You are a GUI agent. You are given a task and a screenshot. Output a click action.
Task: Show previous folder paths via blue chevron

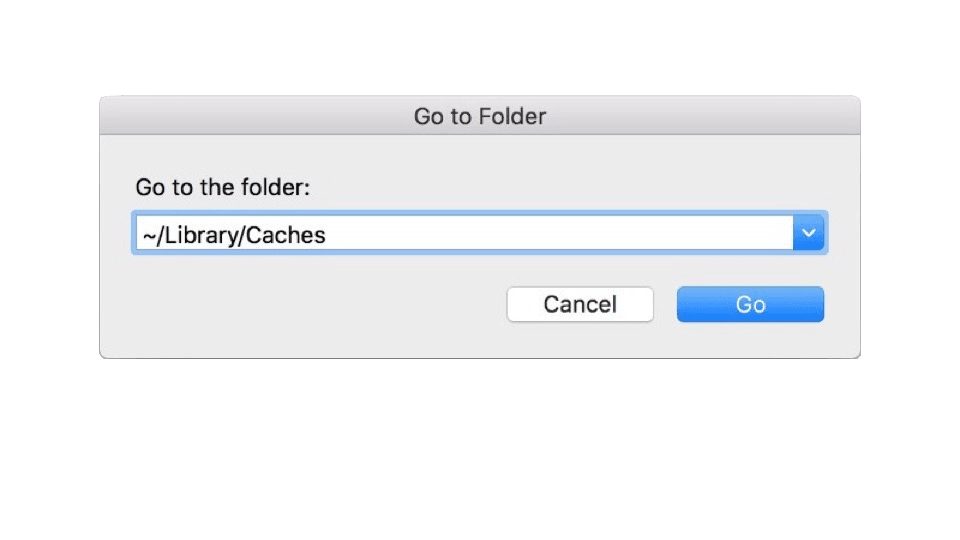pyautogui.click(x=809, y=233)
